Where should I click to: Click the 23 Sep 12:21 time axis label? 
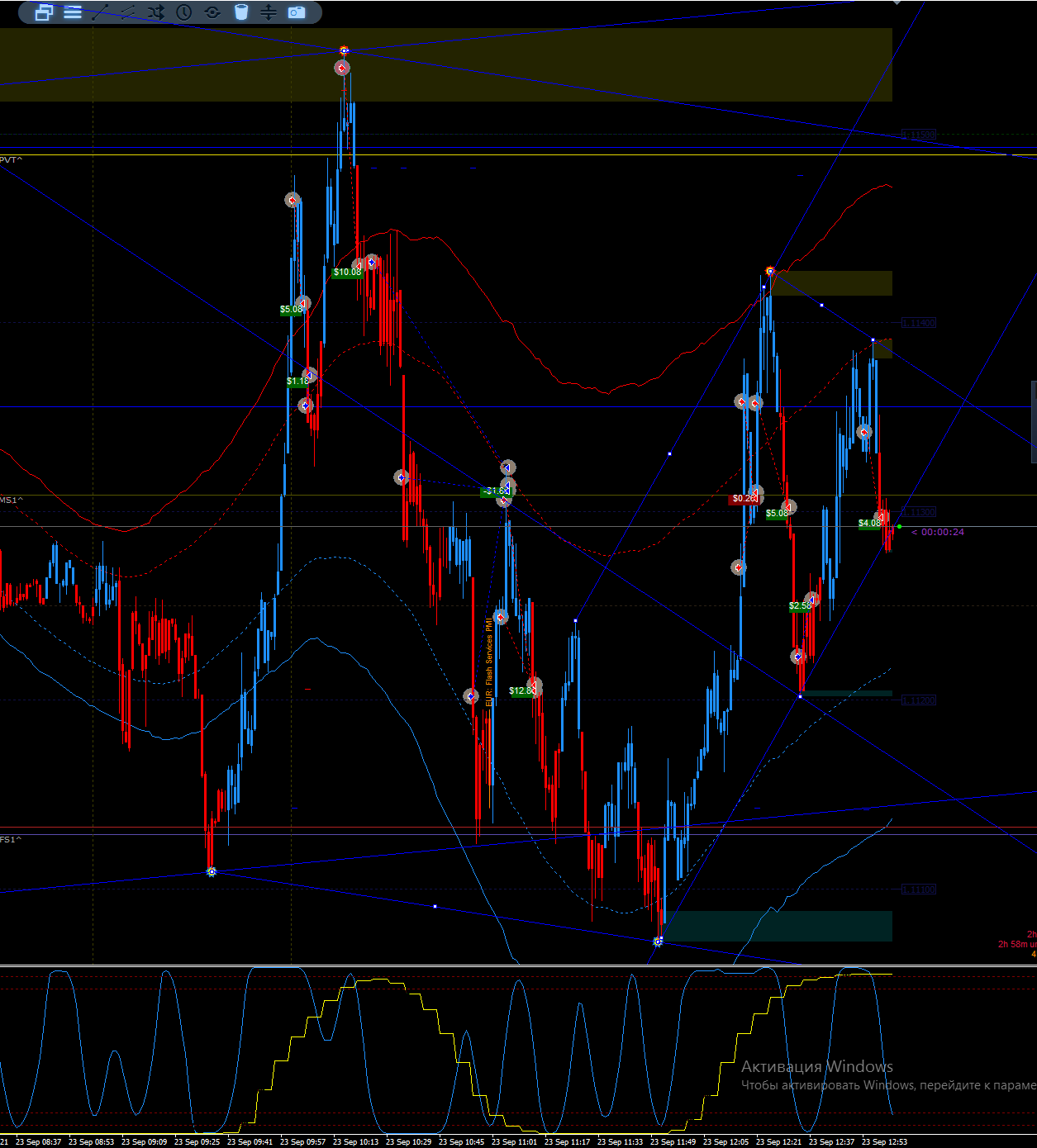(x=778, y=1142)
